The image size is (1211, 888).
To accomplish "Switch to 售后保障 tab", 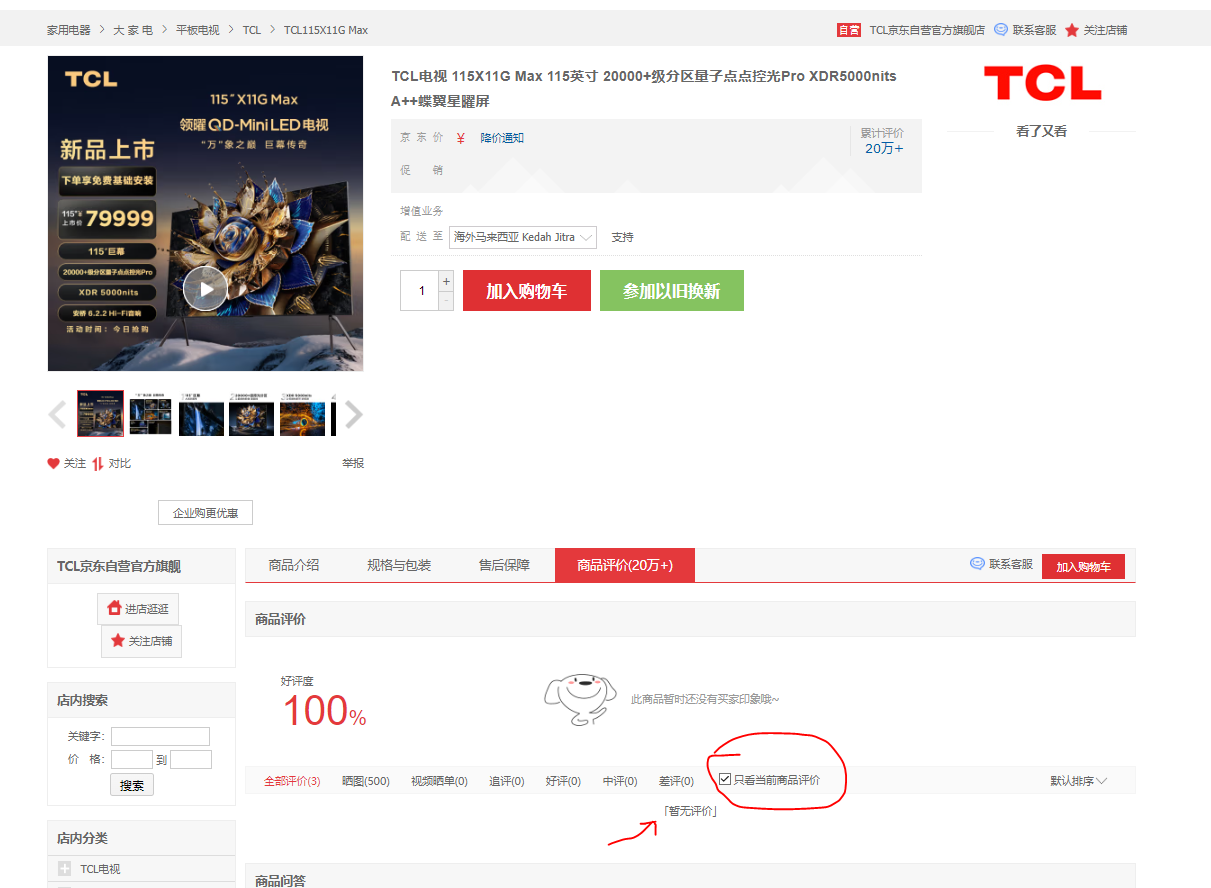I will coord(504,565).
